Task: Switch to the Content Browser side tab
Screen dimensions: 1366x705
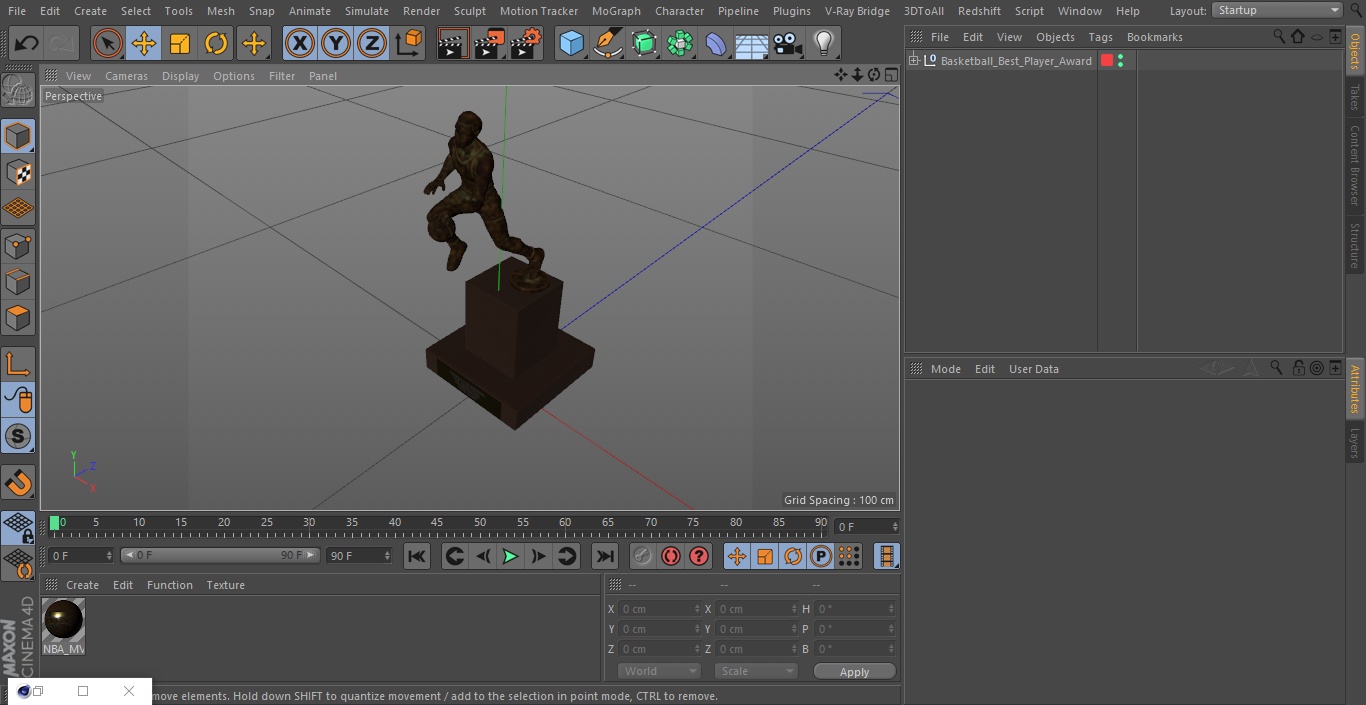Action: (1355, 165)
